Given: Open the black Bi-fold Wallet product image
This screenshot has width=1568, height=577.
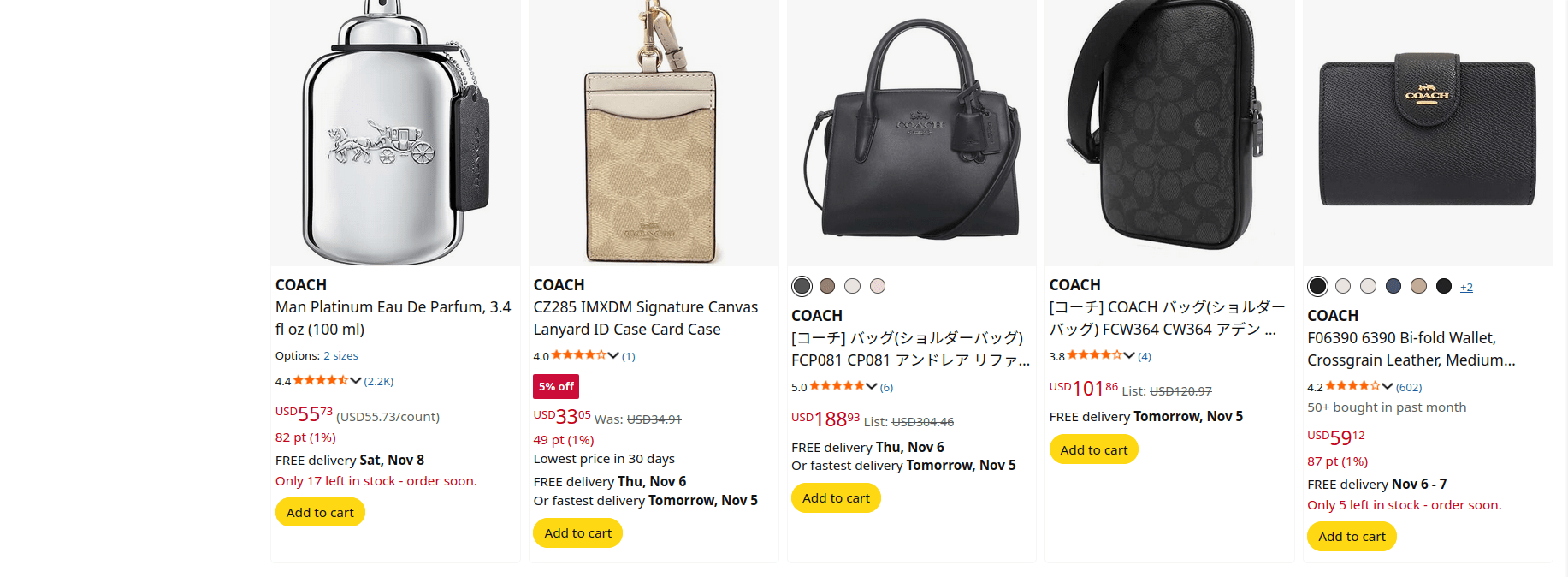Looking at the screenshot, I should point(1427,133).
